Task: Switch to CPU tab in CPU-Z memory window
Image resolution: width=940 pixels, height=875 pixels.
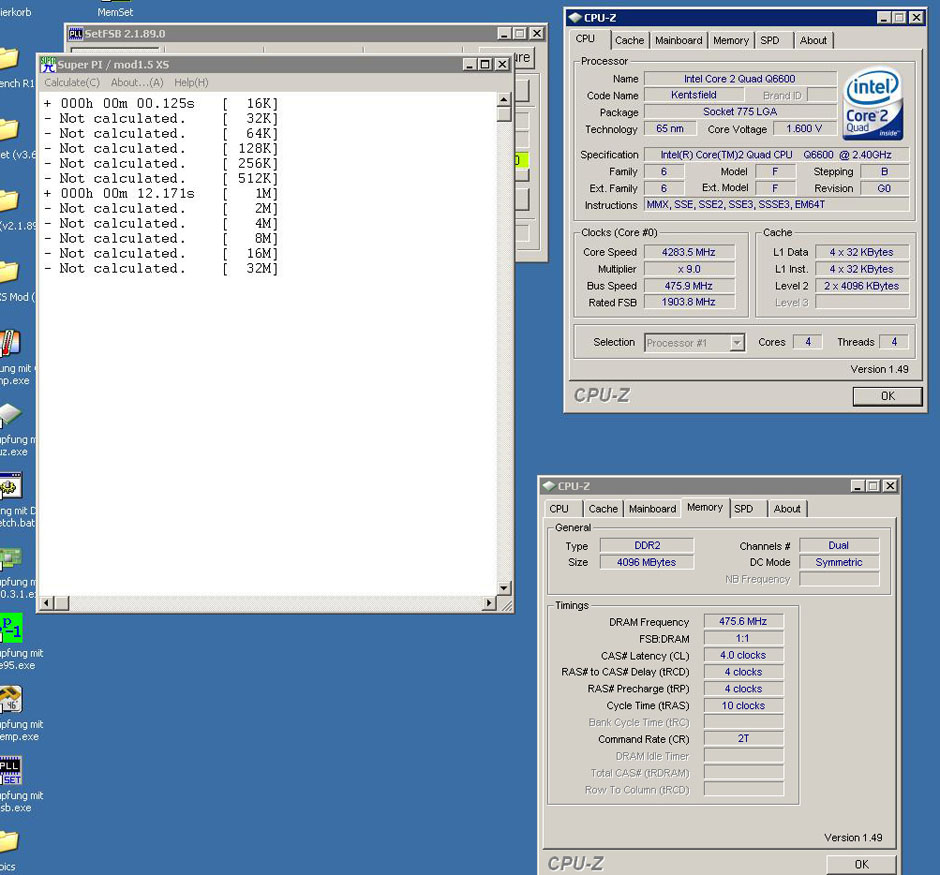Action: (x=559, y=509)
